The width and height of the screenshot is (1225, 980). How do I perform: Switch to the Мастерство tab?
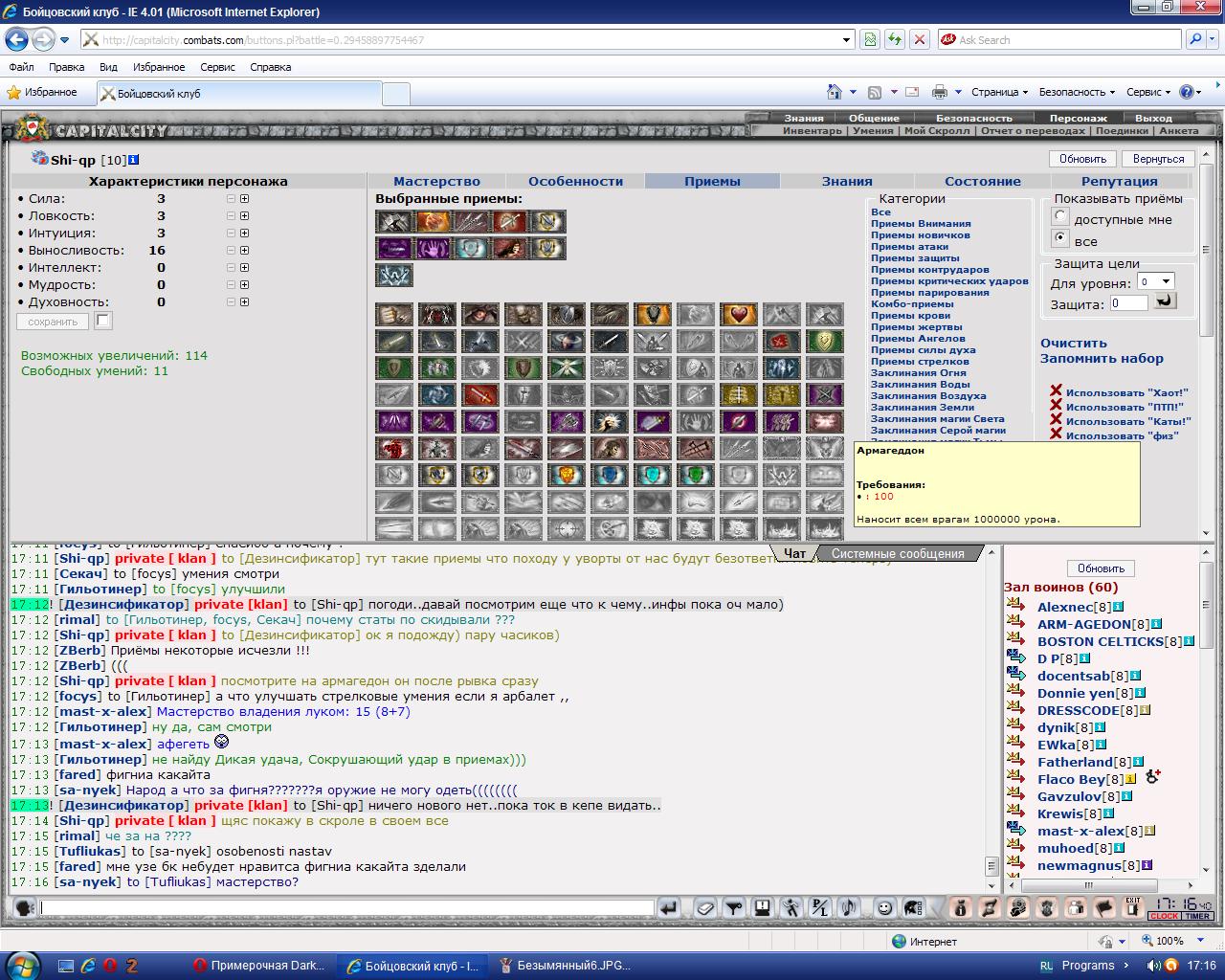pos(436,181)
